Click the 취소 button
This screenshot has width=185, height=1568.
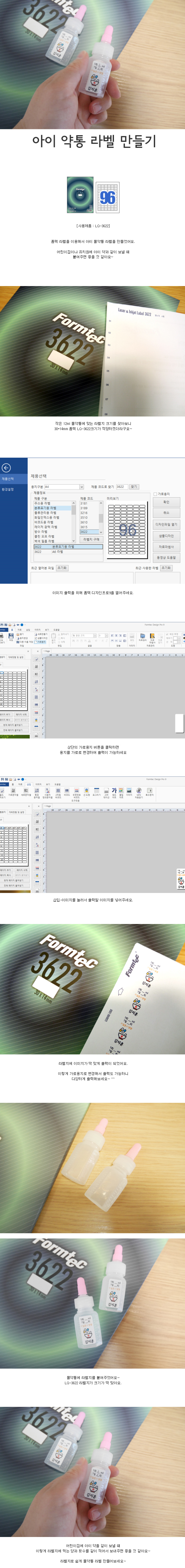coord(166,513)
